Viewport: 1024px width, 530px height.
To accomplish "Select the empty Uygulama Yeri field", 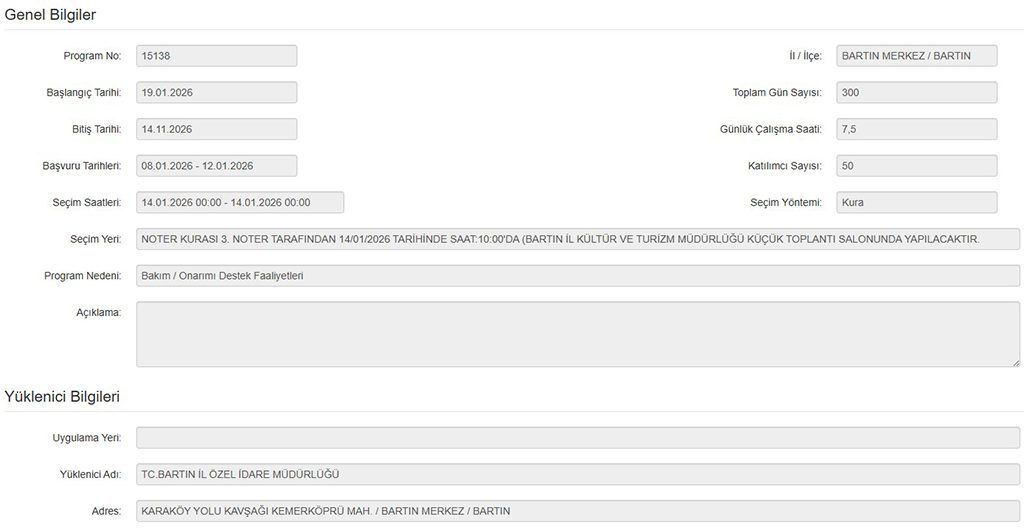I will point(578,438).
